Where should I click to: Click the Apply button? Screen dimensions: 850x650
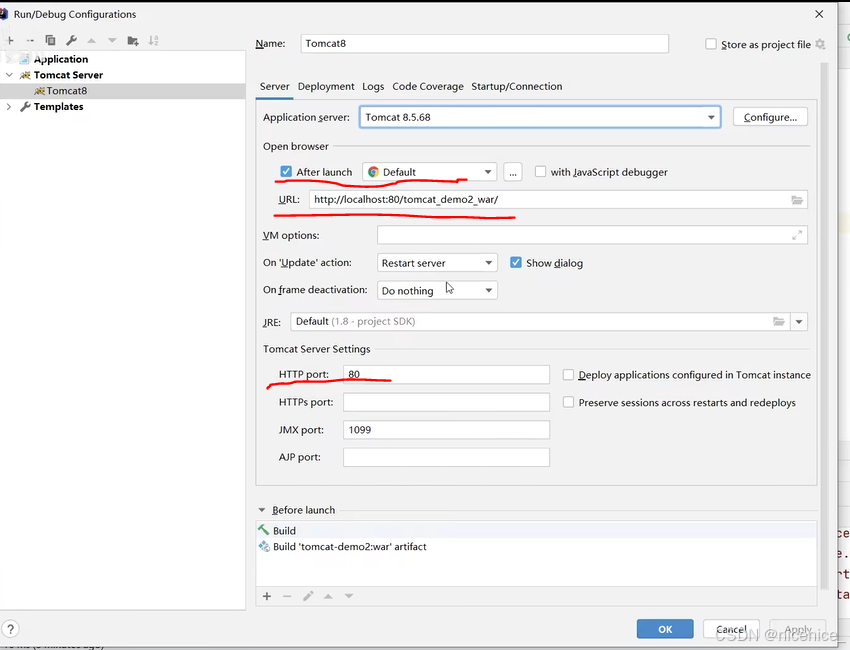click(797, 629)
